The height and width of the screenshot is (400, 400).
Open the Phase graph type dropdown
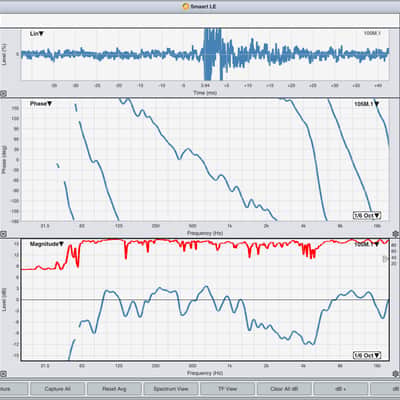point(41,104)
